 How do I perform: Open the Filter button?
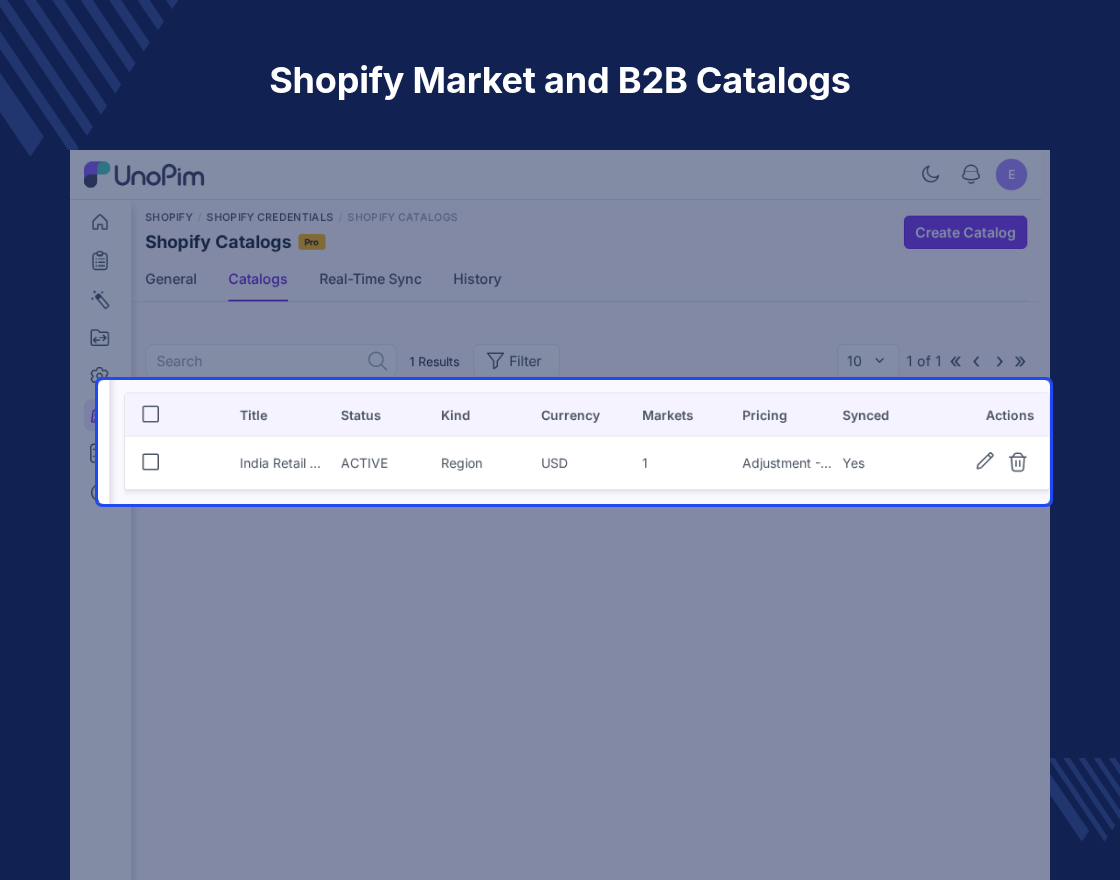(516, 361)
